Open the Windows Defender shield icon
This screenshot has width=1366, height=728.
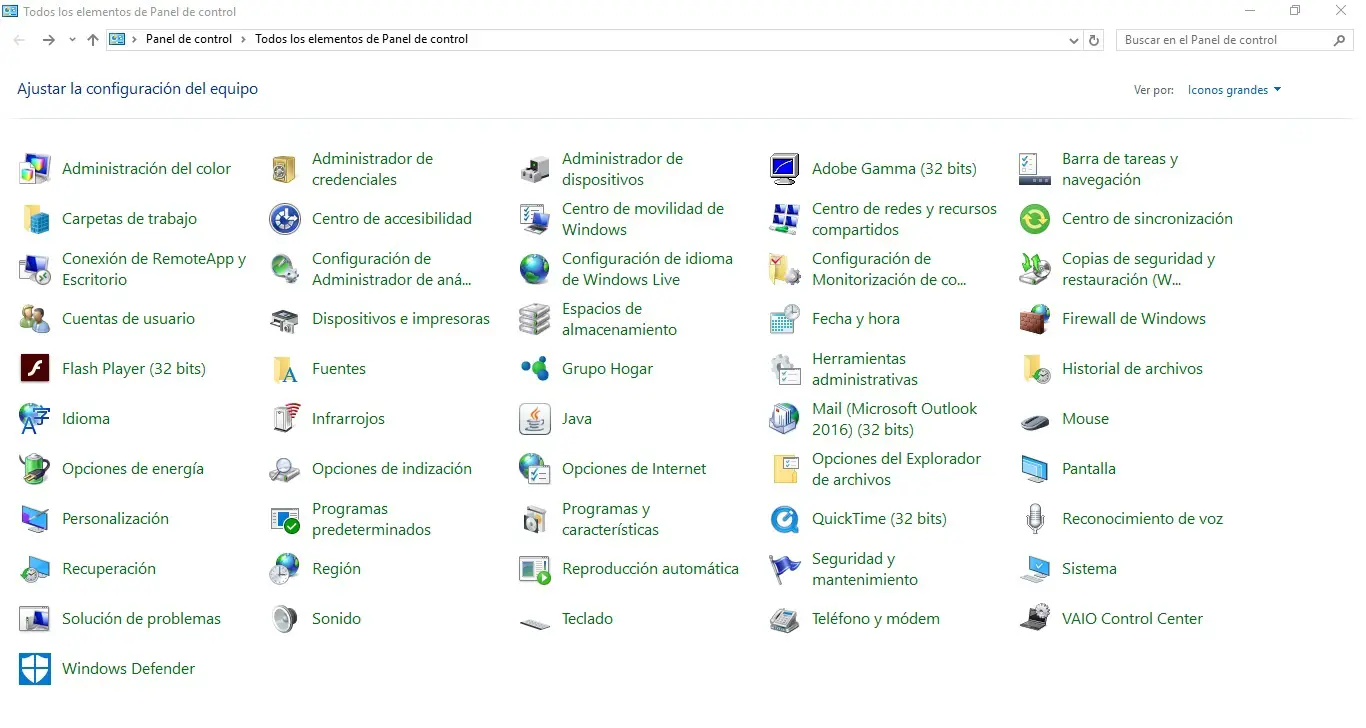(x=35, y=669)
